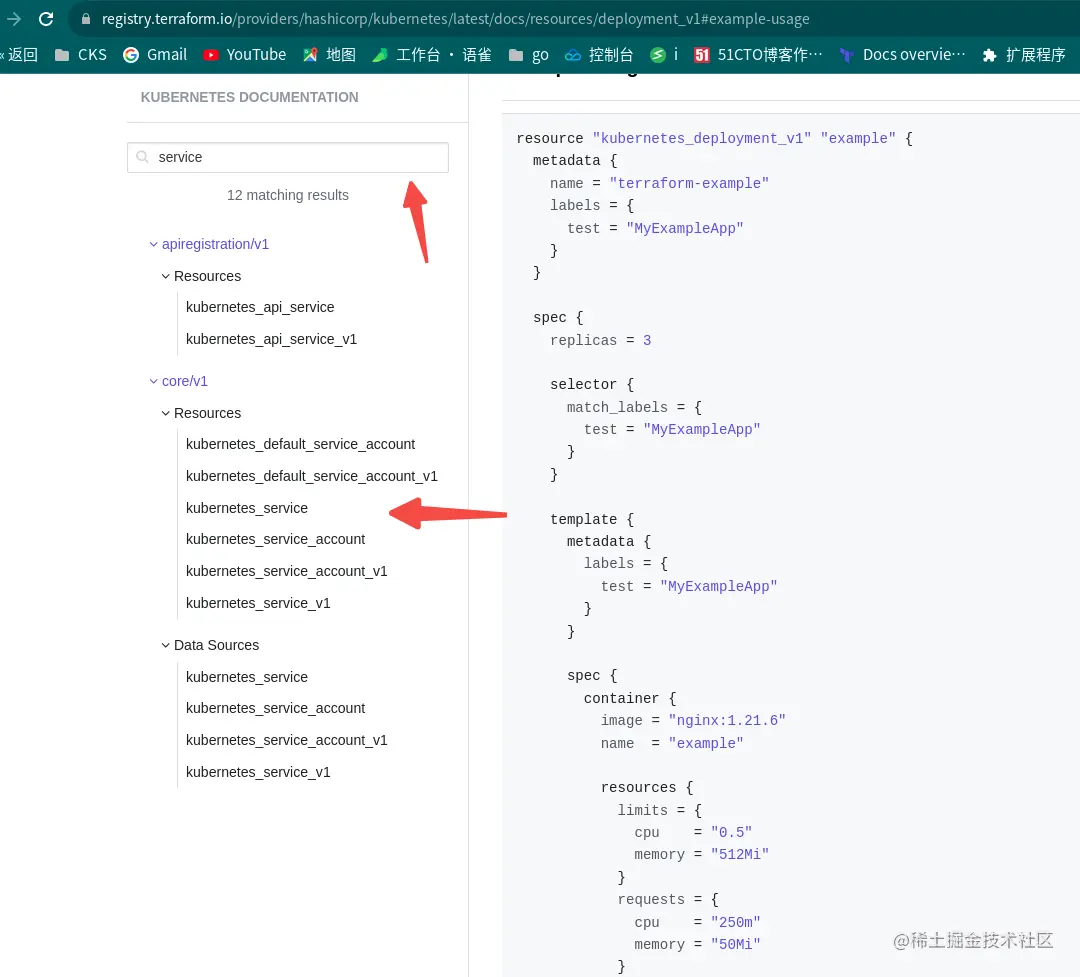Open kubernetes_service_account_v1 under core/v1 Resources

pos(287,571)
